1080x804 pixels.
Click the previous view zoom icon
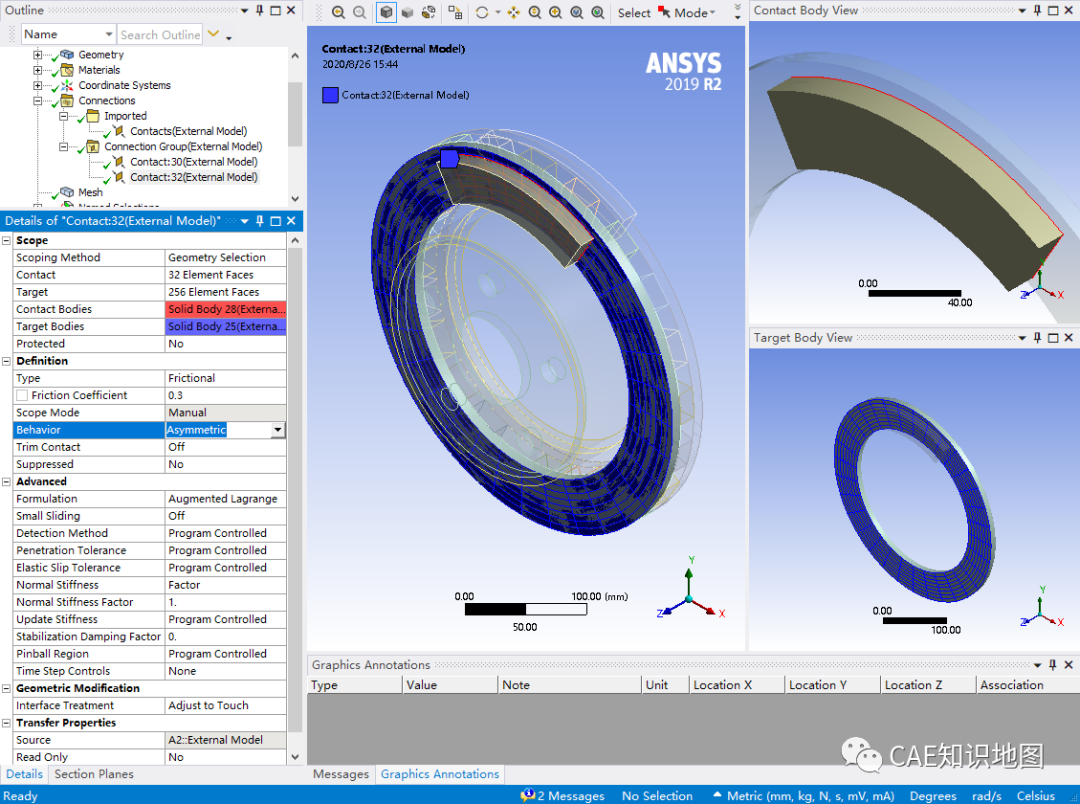[x=338, y=12]
